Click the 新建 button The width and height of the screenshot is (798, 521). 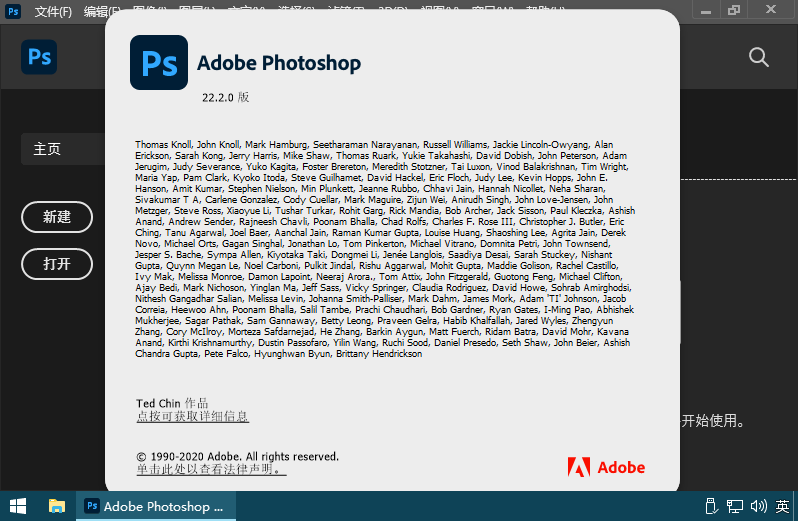coord(57,217)
